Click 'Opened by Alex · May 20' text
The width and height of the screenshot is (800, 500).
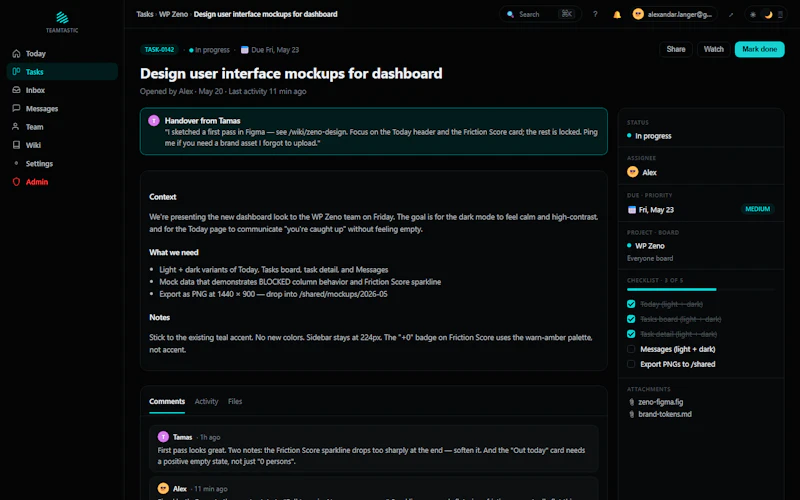(x=182, y=91)
